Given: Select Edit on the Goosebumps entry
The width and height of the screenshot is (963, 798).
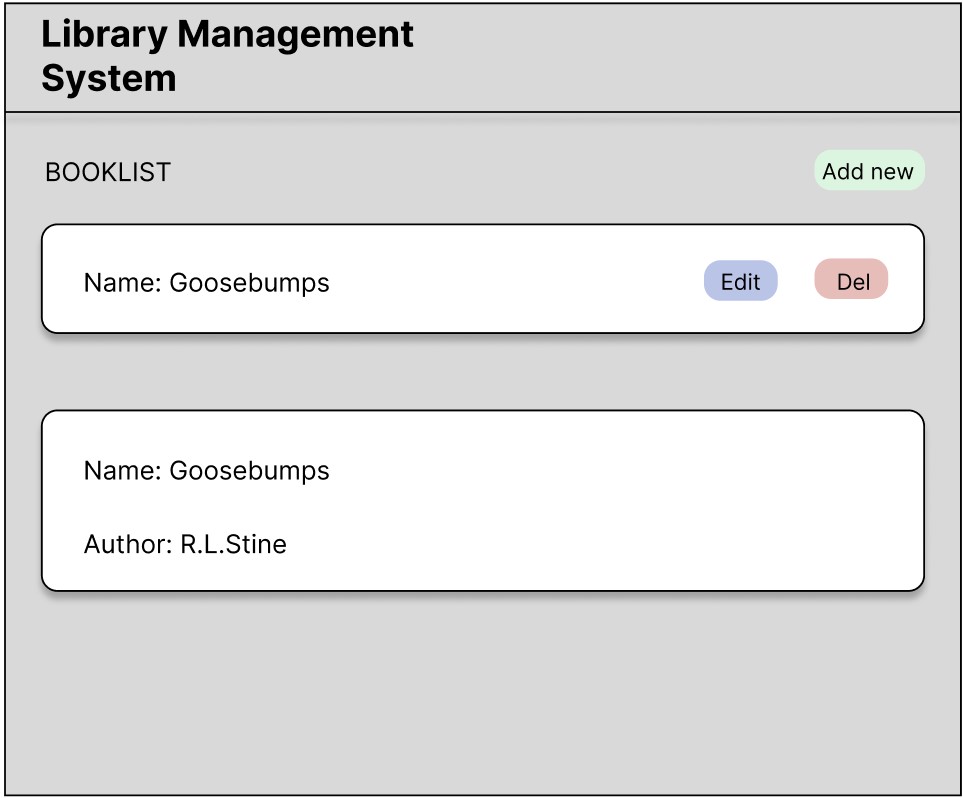Looking at the screenshot, I should pyautogui.click(x=740, y=281).
